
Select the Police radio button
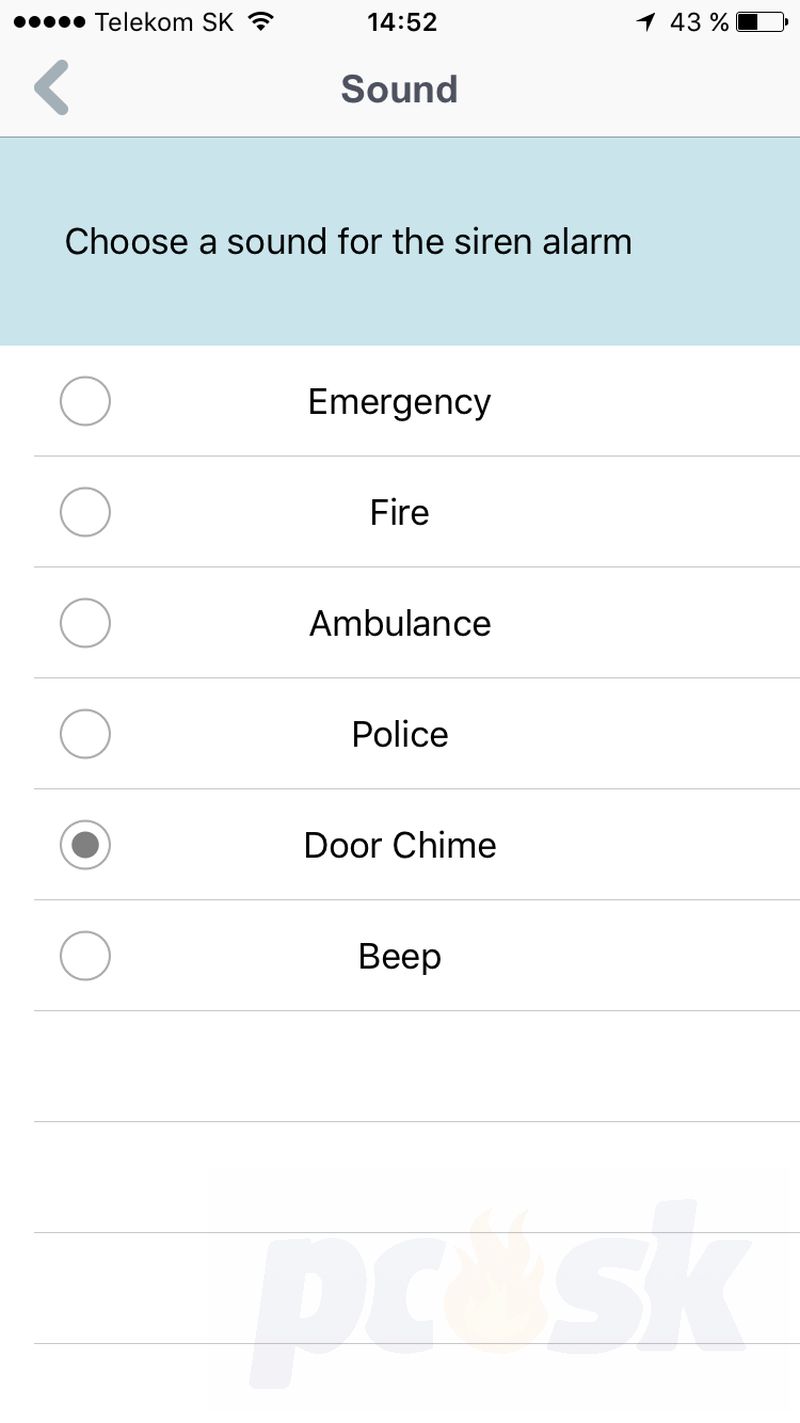(x=85, y=734)
